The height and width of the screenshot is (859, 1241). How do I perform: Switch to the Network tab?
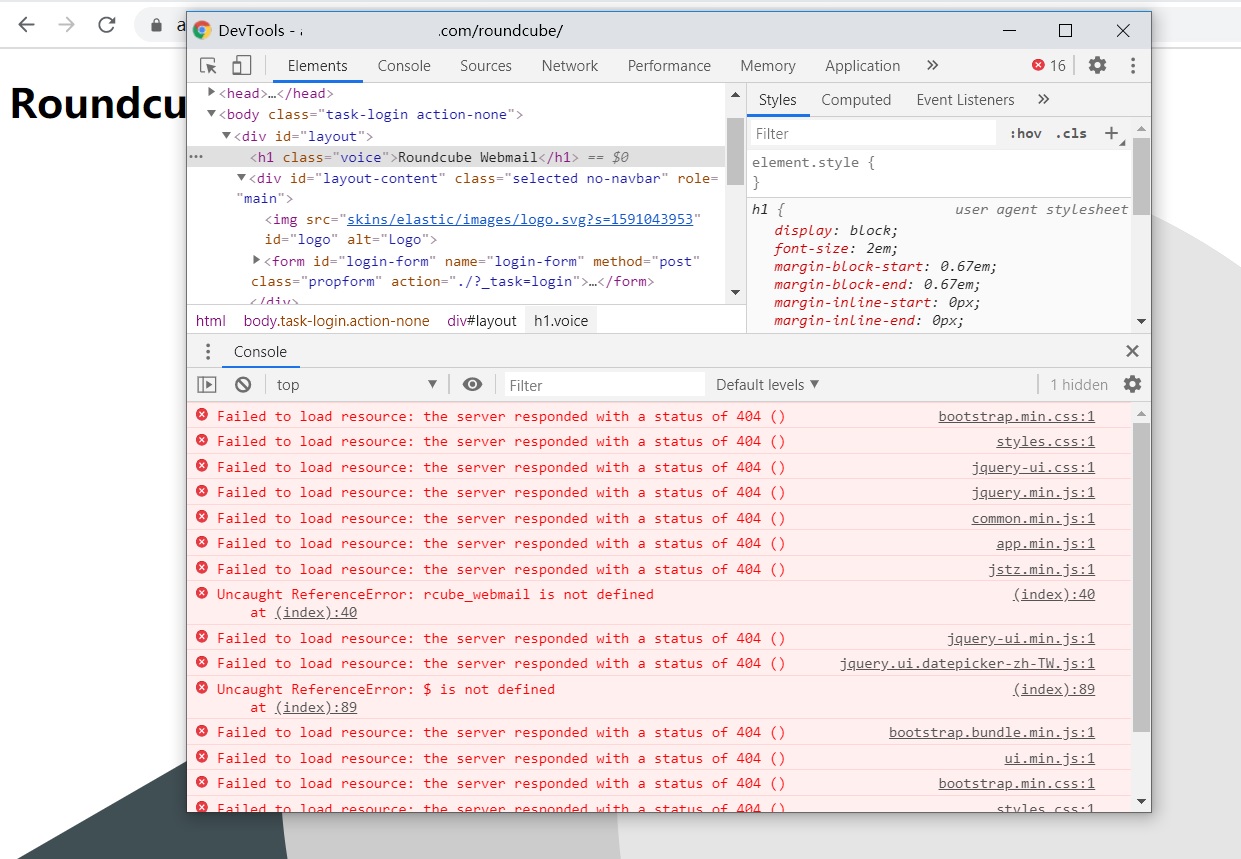tap(569, 66)
